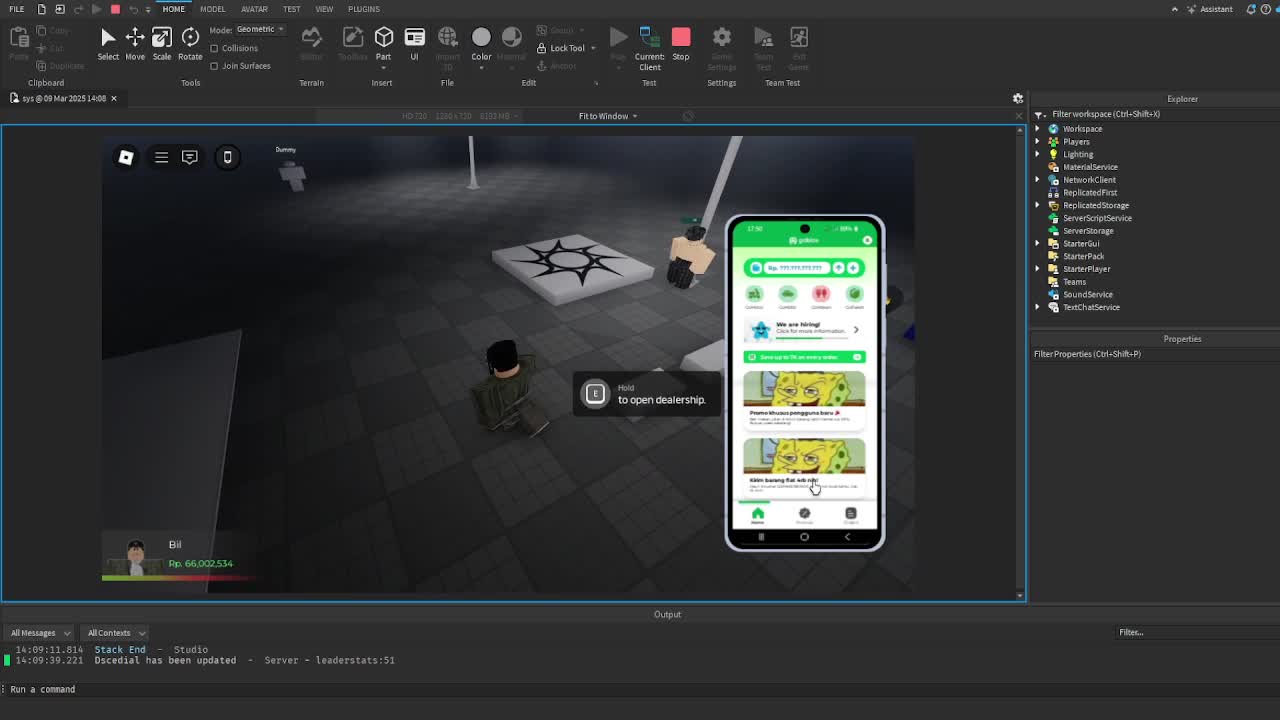Activate the Scale tool
Screen dimensions: 1280x720
click(161, 43)
